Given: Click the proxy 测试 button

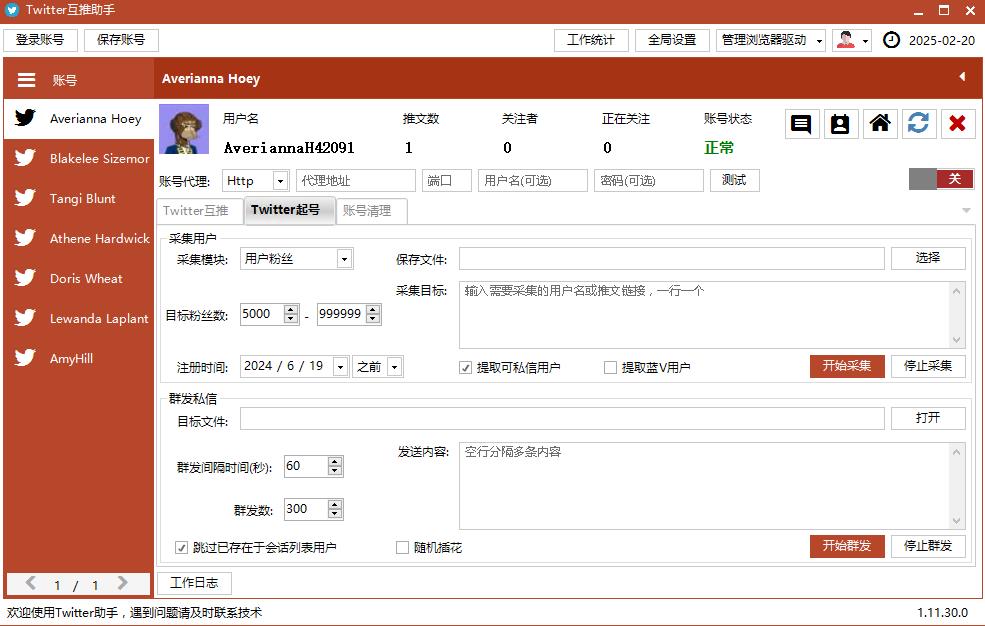Looking at the screenshot, I should coord(734,181).
